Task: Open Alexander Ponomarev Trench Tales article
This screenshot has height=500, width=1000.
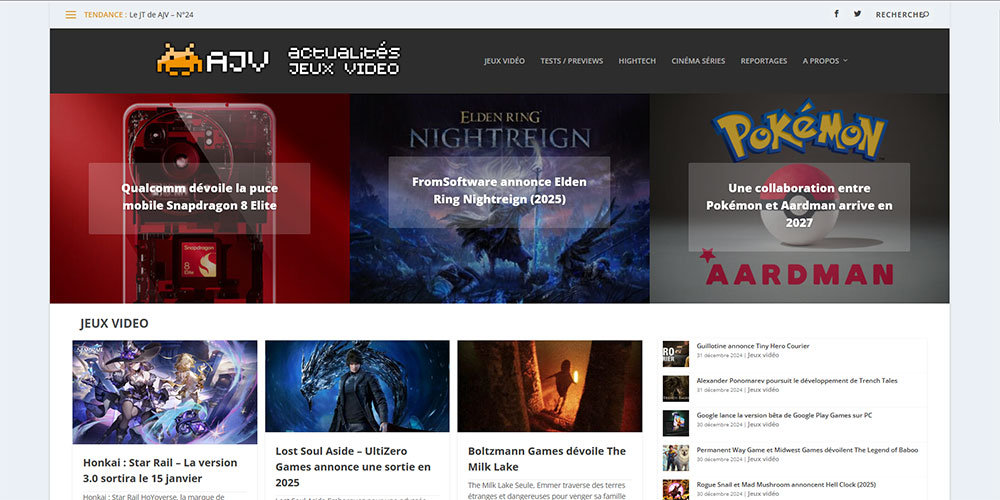Action: 797,381
